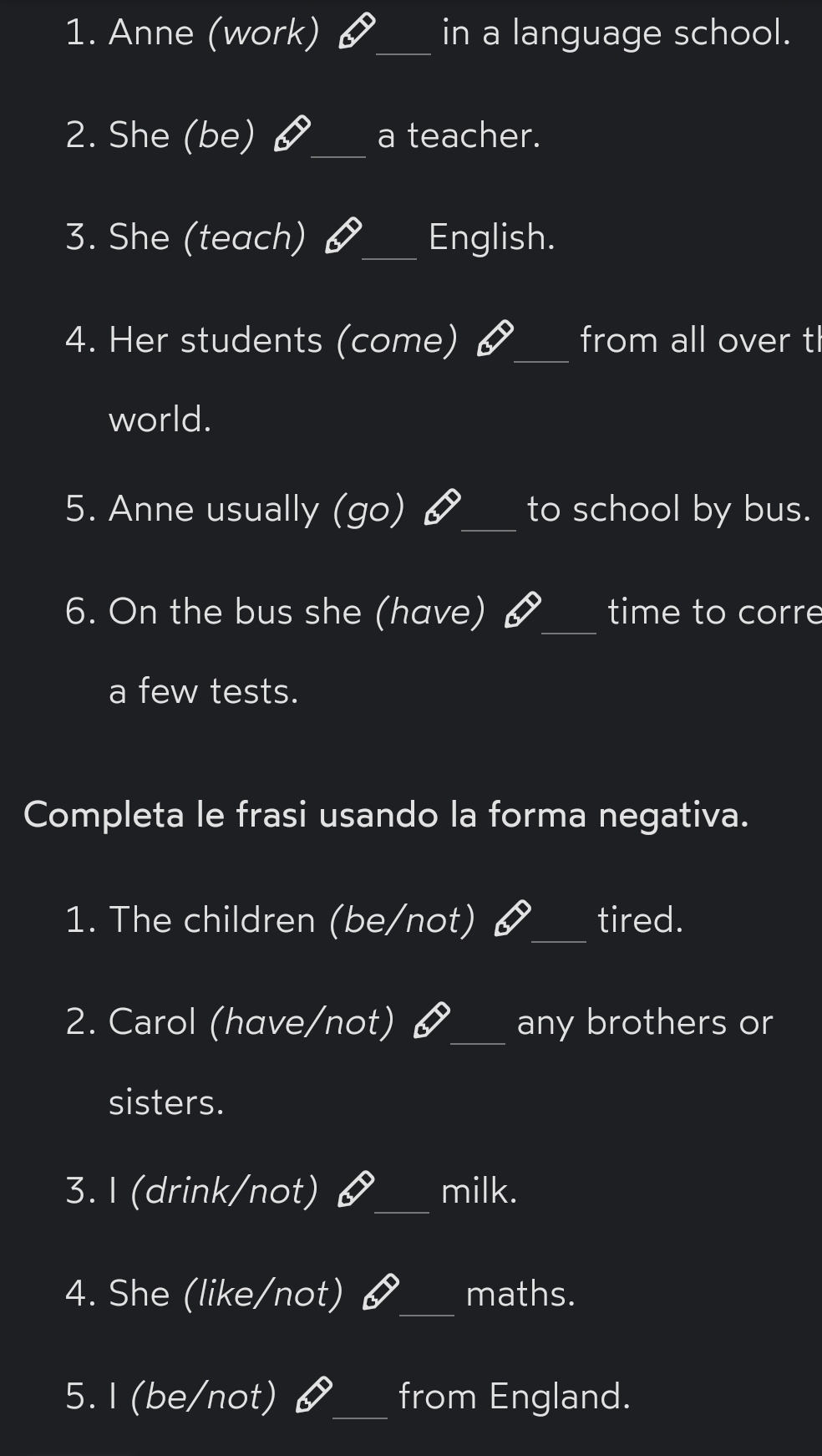
Task: Click the blank before "from all over"
Action: [x=542, y=349]
